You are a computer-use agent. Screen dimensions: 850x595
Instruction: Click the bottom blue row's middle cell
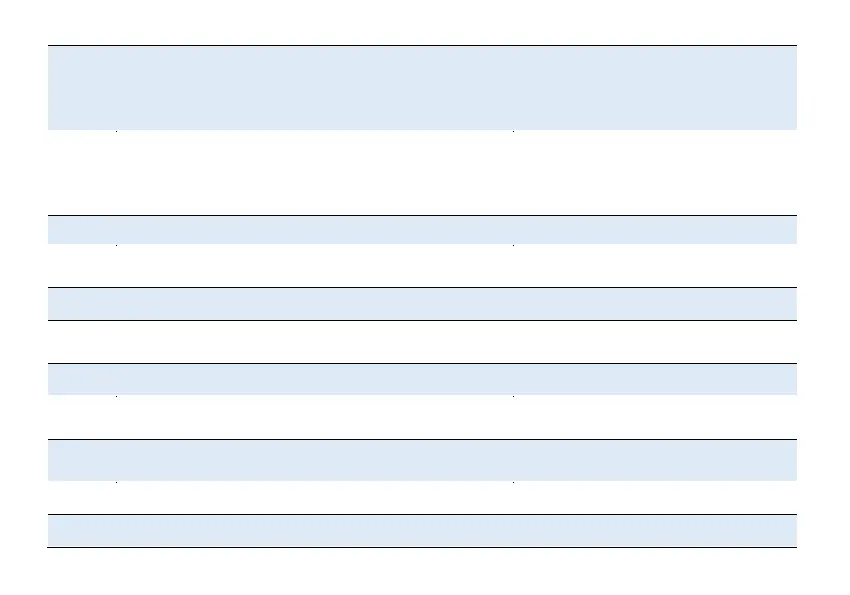tap(315, 530)
